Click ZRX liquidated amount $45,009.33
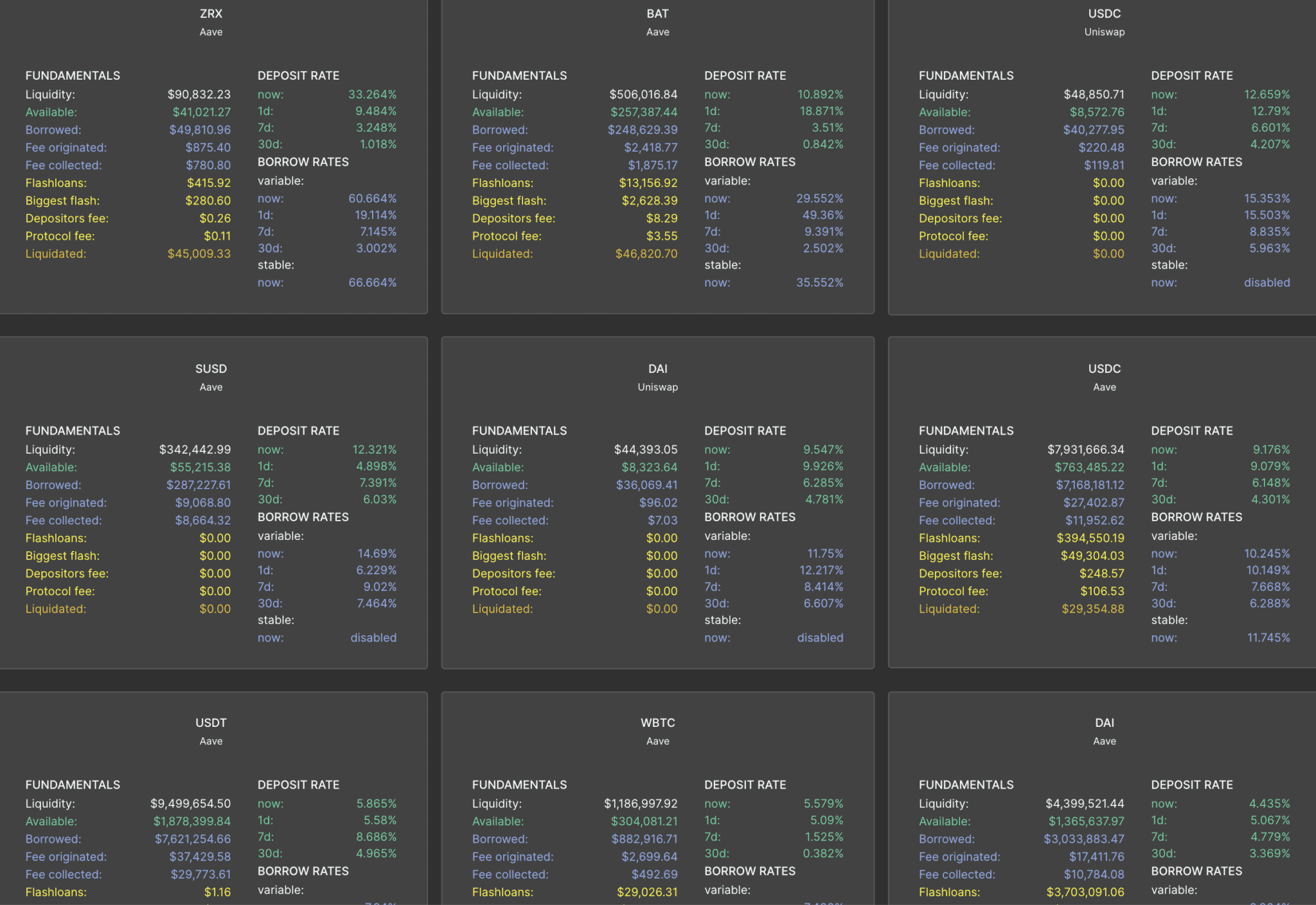The height and width of the screenshot is (905, 1316). tap(199, 254)
